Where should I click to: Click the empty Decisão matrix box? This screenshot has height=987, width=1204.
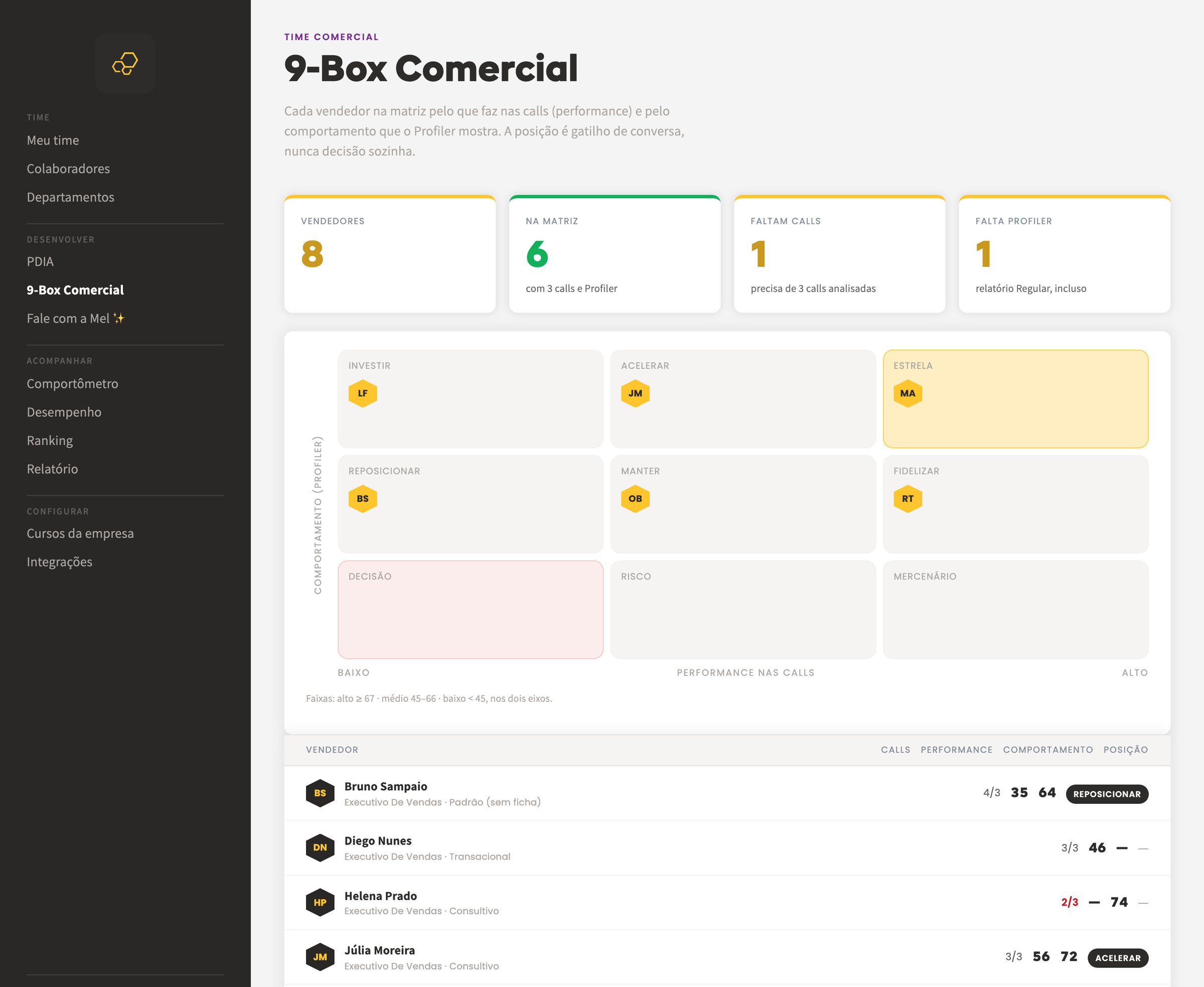(470, 610)
